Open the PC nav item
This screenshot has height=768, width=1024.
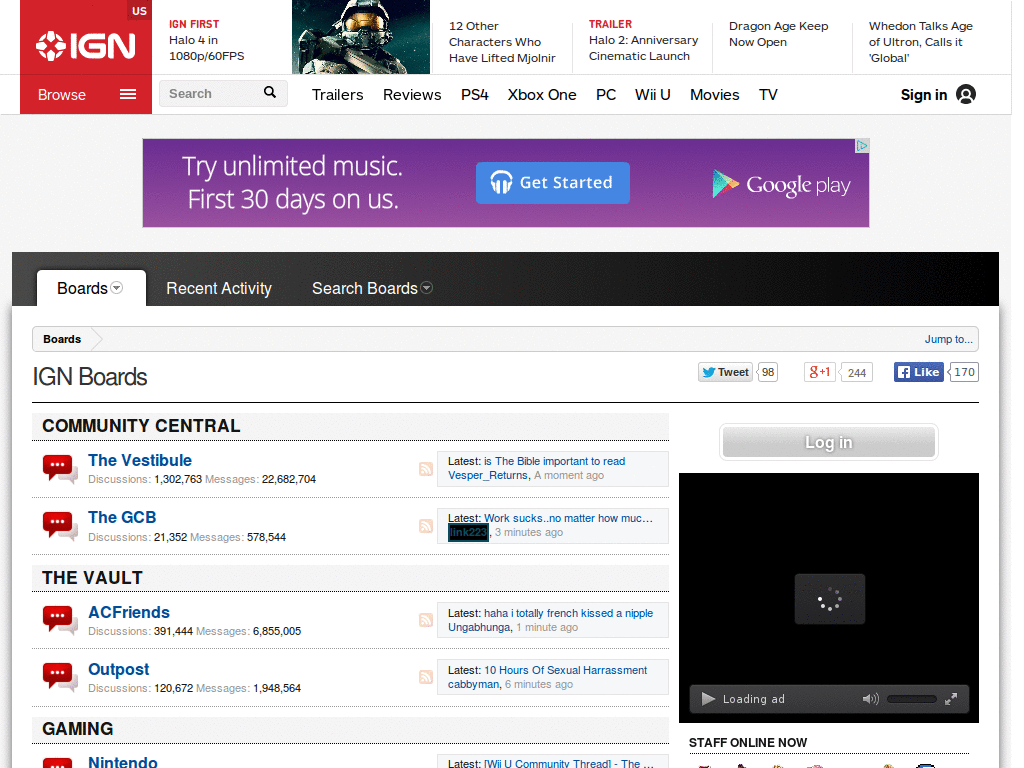(606, 95)
